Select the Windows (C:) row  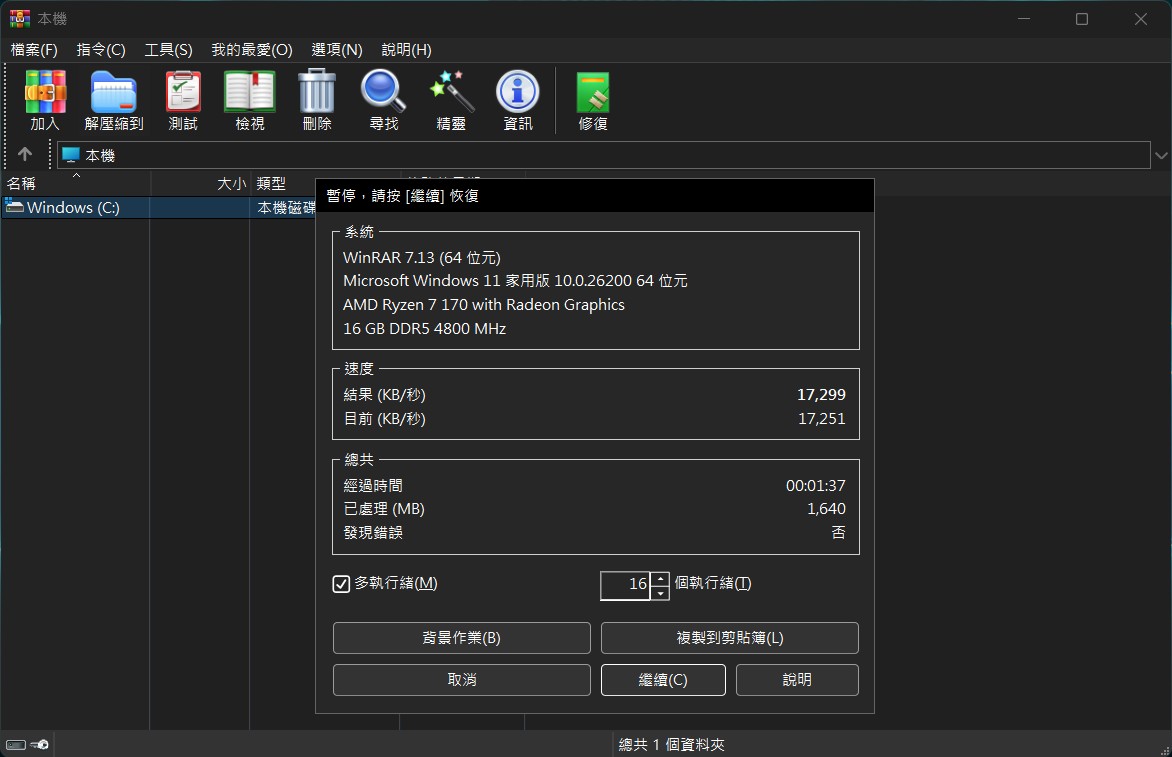click(158, 207)
